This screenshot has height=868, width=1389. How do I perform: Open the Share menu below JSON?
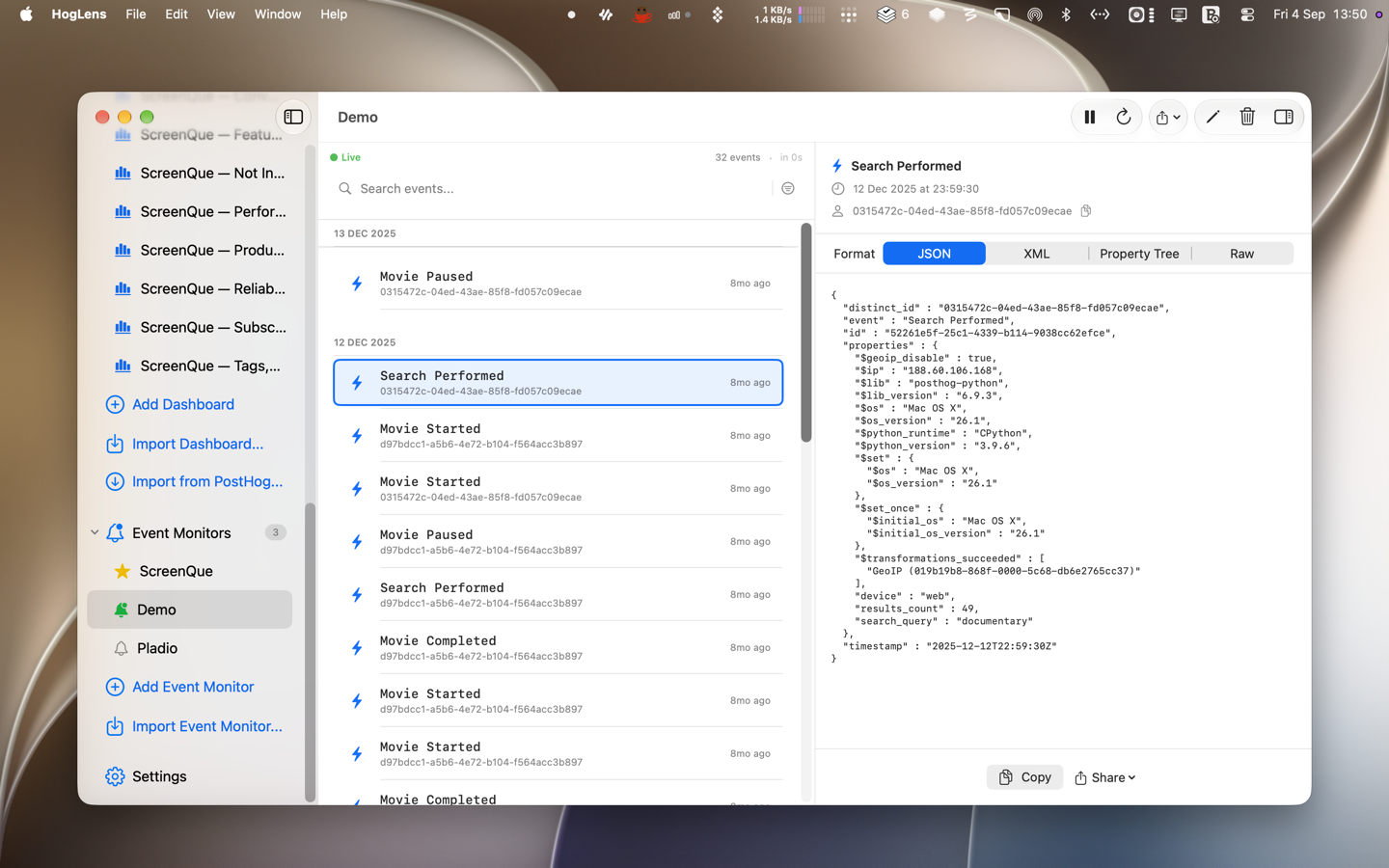click(x=1105, y=777)
